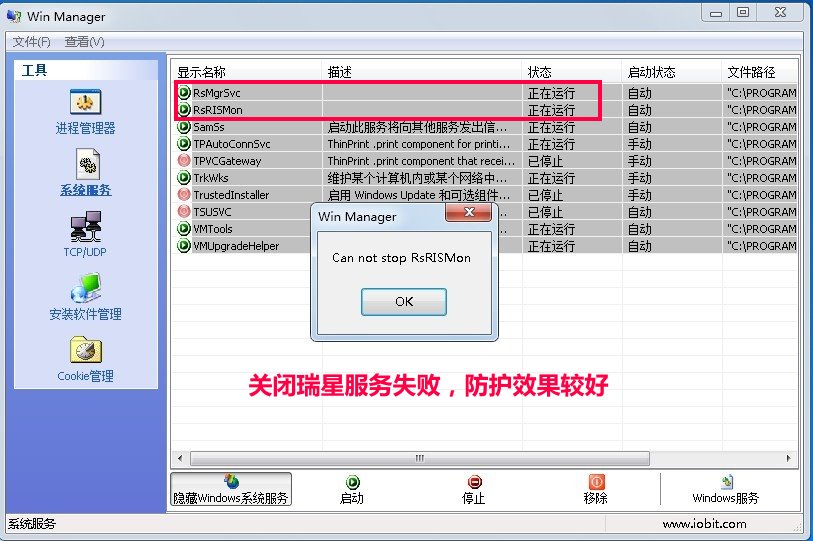
Task: Minimize the Win Manager main window
Action: pos(716,12)
